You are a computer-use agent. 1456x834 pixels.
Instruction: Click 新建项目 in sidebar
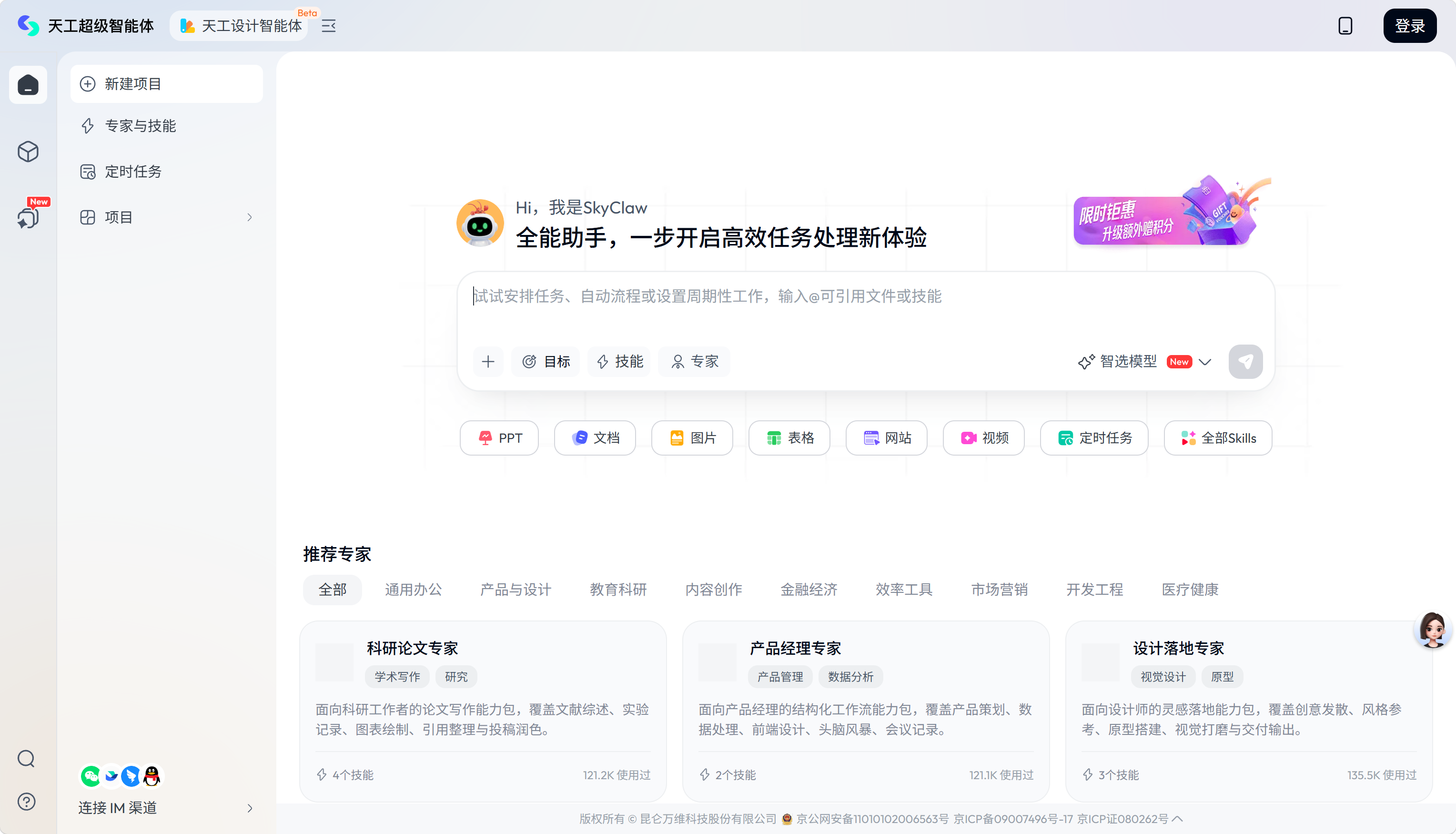click(x=167, y=83)
